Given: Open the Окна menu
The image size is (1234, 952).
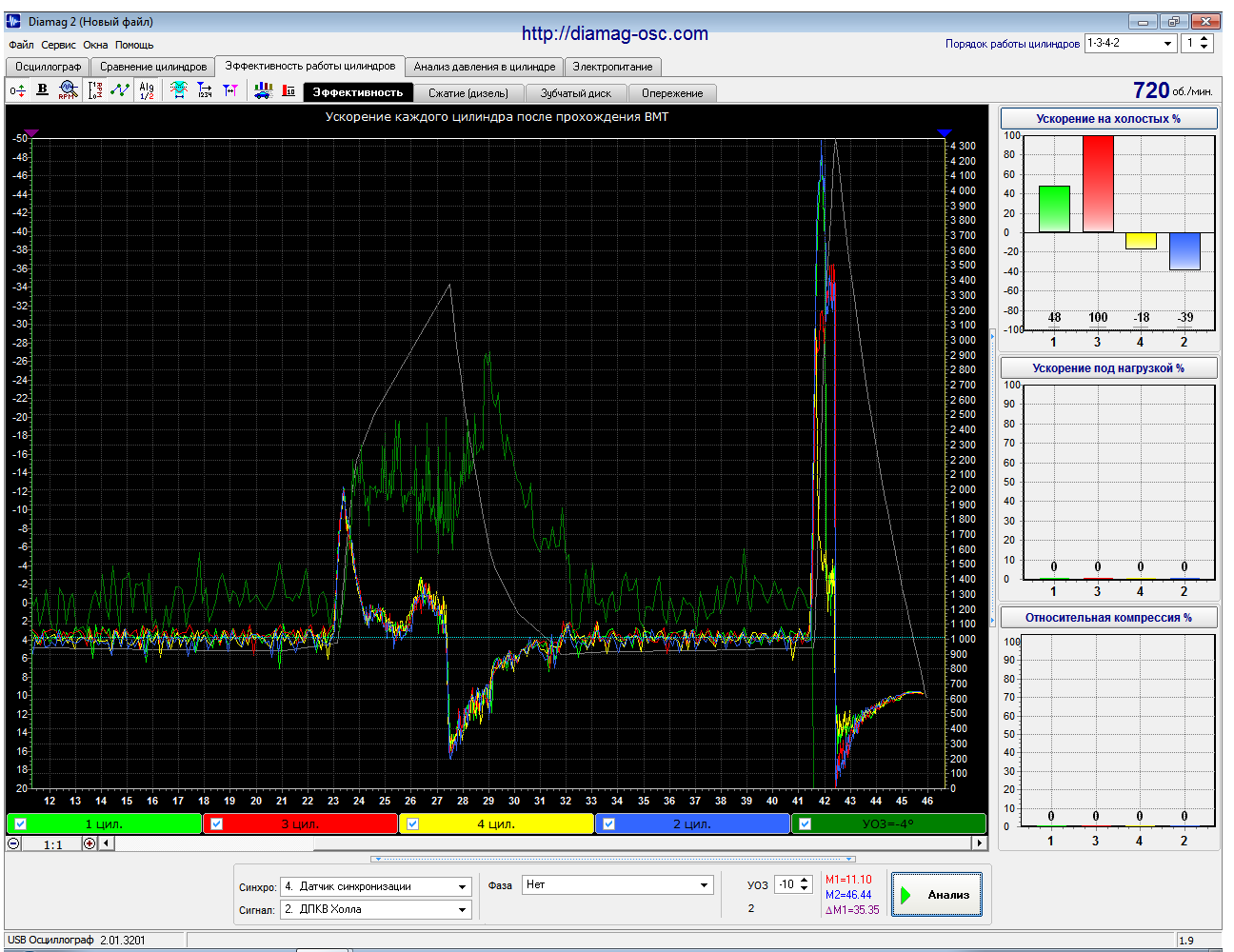Looking at the screenshot, I should click(x=95, y=45).
